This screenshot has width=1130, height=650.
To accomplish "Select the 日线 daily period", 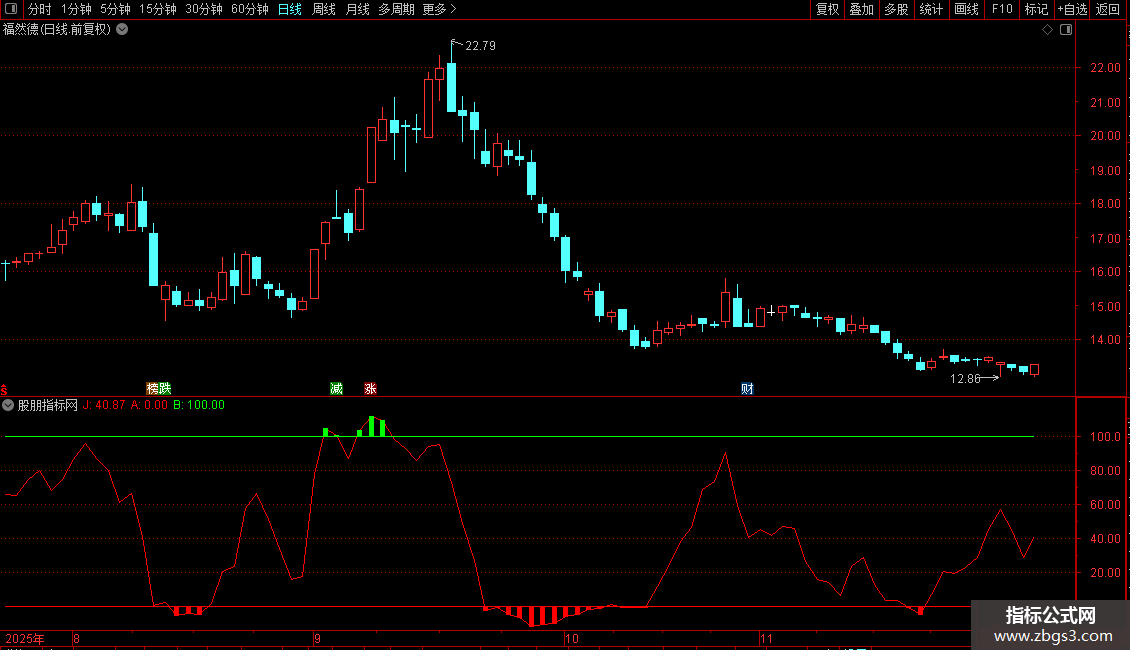I will tap(290, 9).
